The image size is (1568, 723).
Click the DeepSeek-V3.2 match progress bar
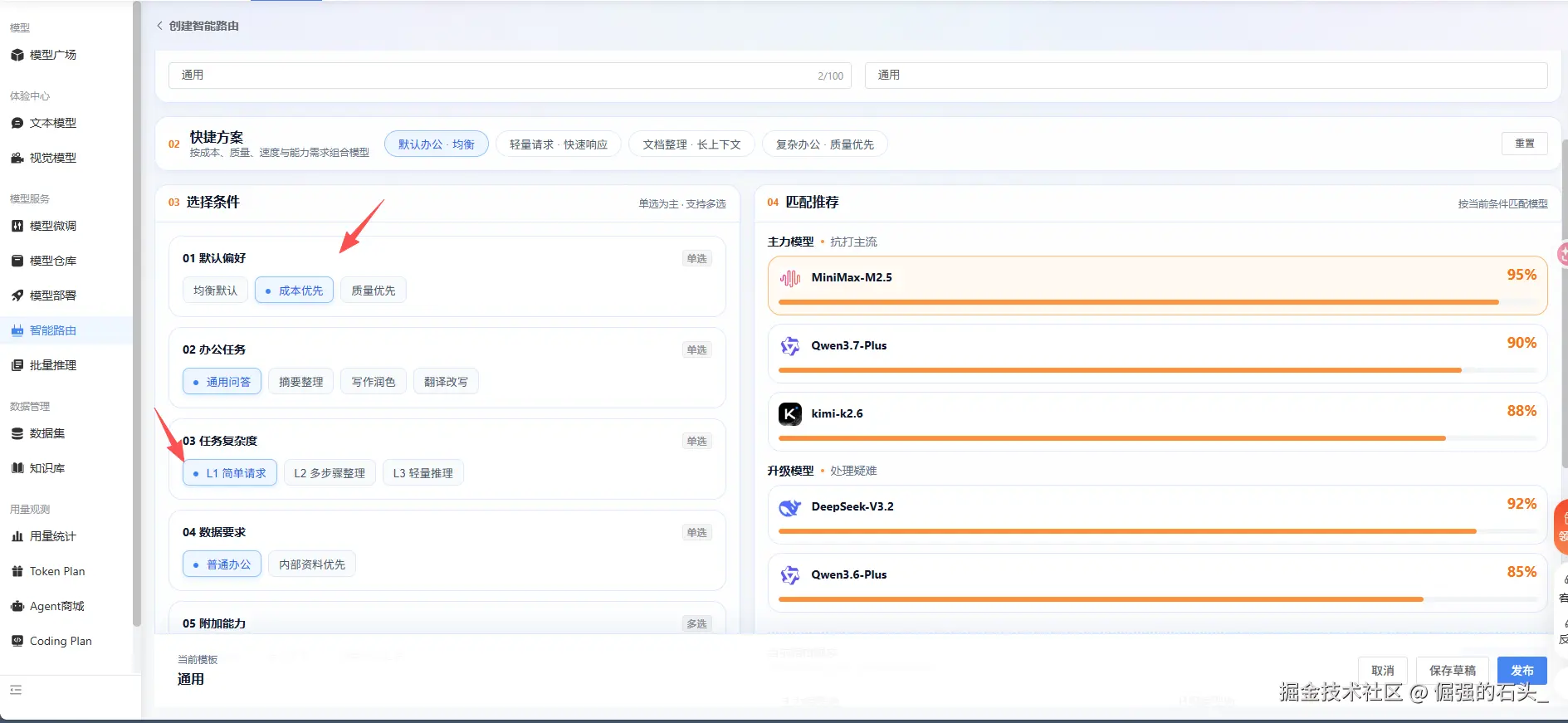tap(1157, 531)
